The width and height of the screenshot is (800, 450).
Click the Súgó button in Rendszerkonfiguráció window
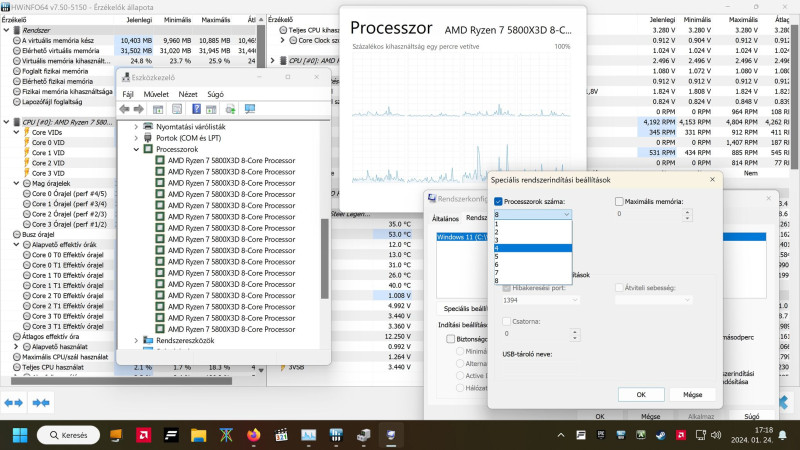pyautogui.click(x=751, y=416)
